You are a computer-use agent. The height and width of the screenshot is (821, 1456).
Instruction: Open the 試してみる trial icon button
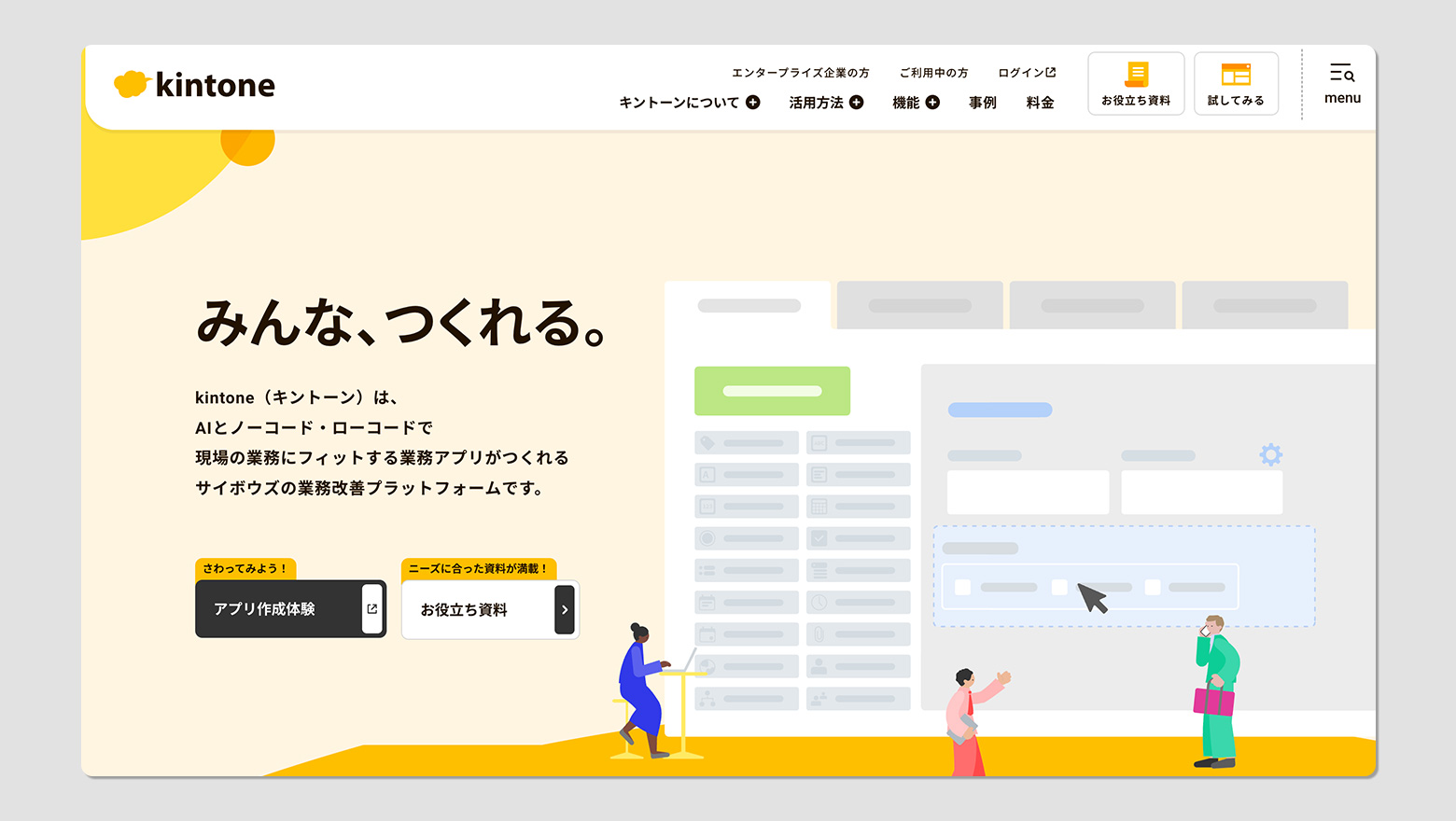pos(1236,84)
